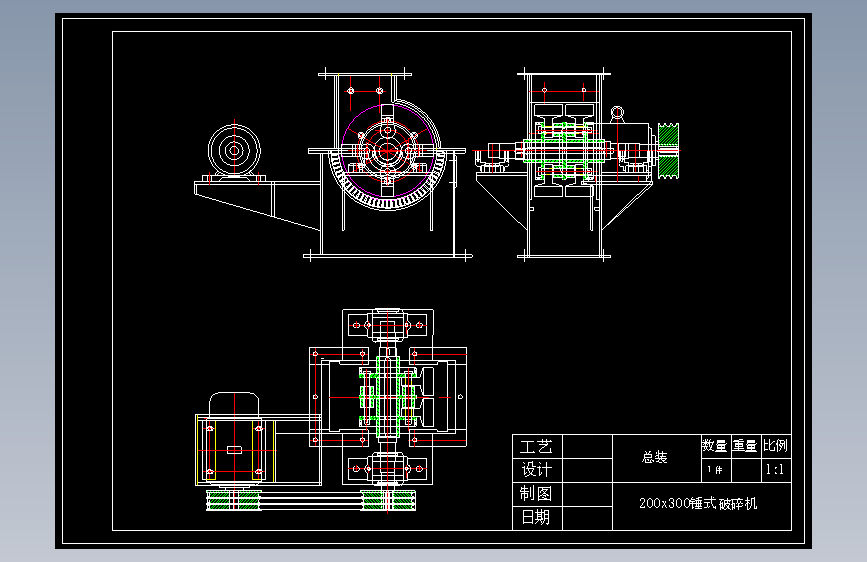Click the 工艺 label in title block
867x562 pixels.
[536, 447]
